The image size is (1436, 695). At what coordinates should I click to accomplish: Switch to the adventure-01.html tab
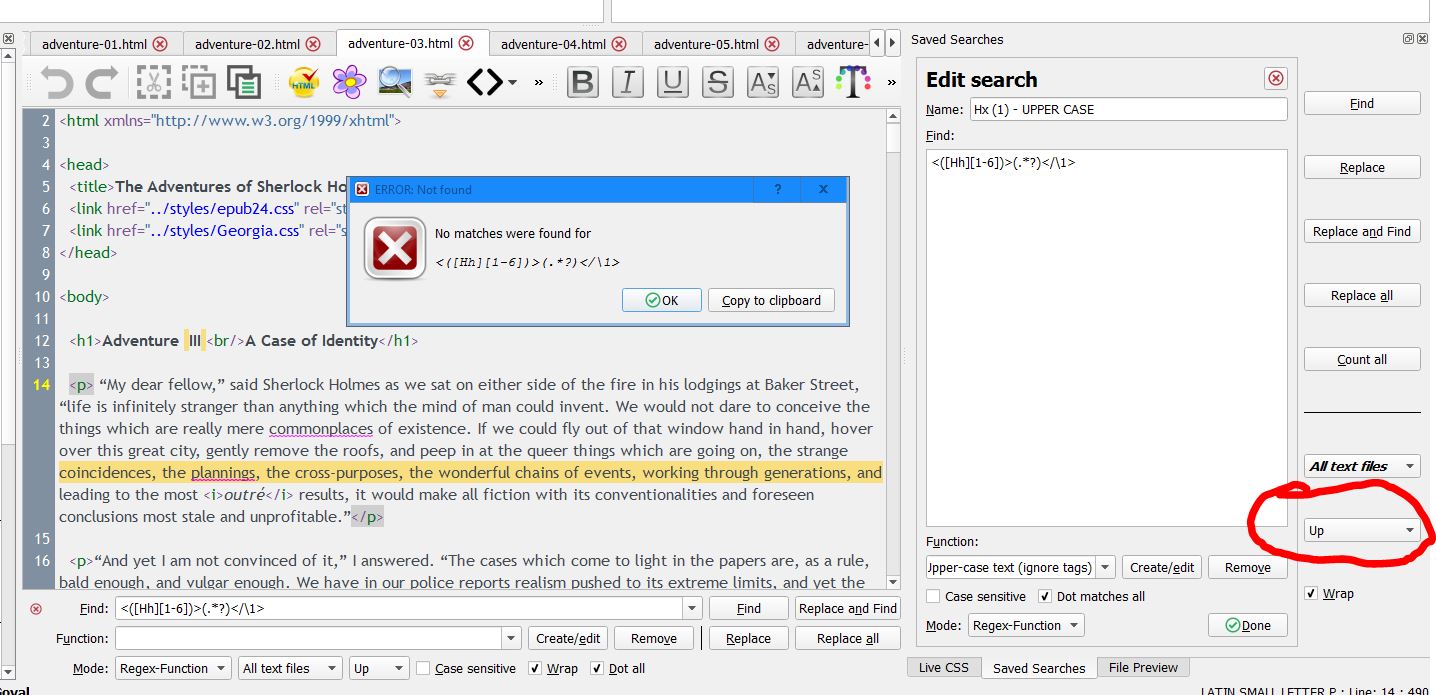click(x=95, y=44)
